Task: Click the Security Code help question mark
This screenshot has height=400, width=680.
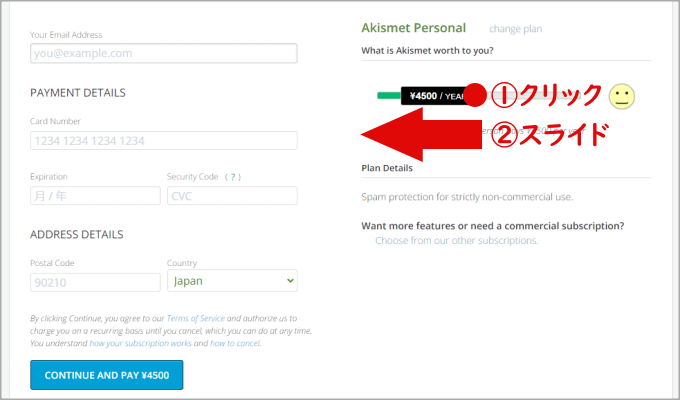Action: point(233,177)
